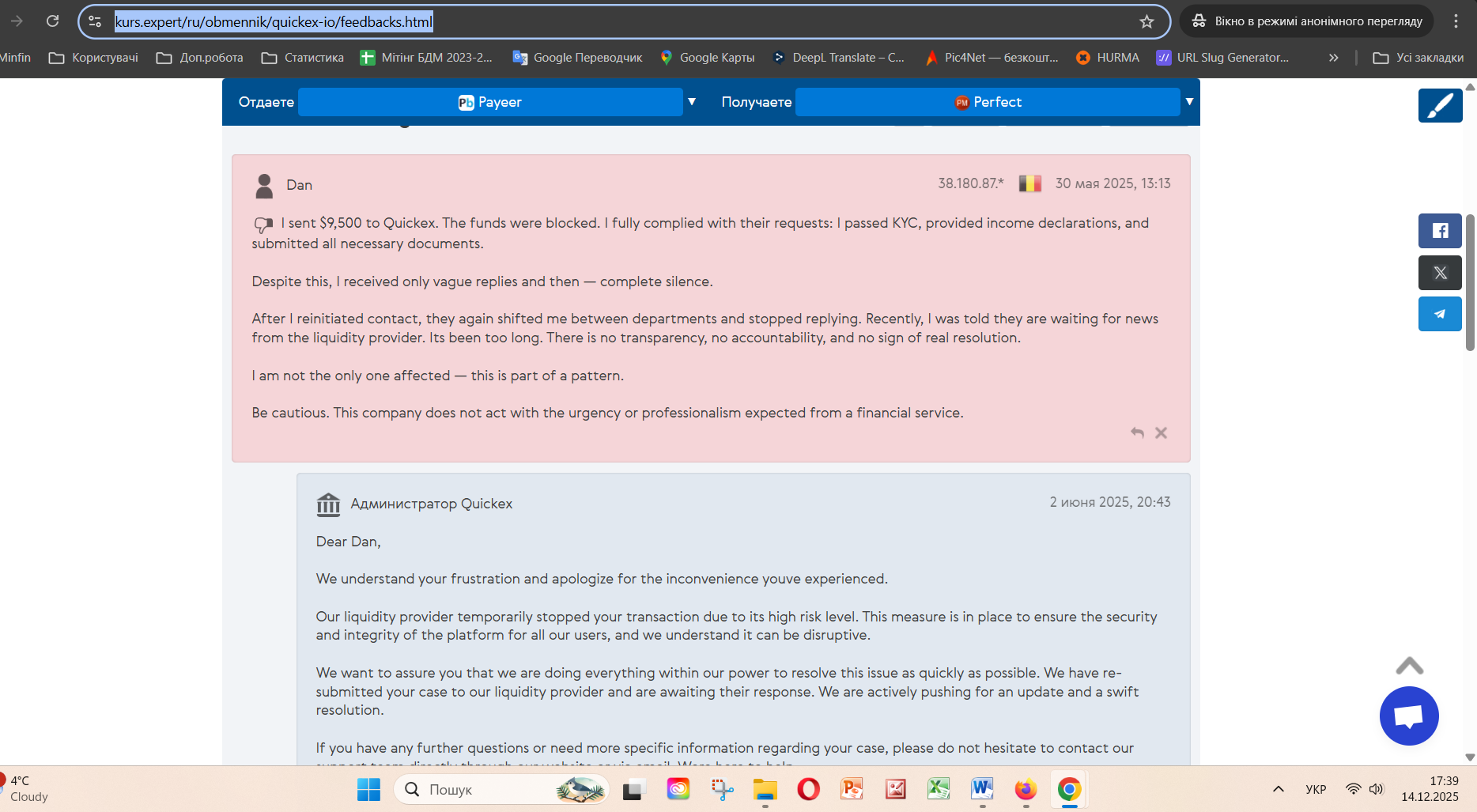Screen dimensions: 1477x812
Task: Open the HURMA bookmark
Action: [1108, 58]
